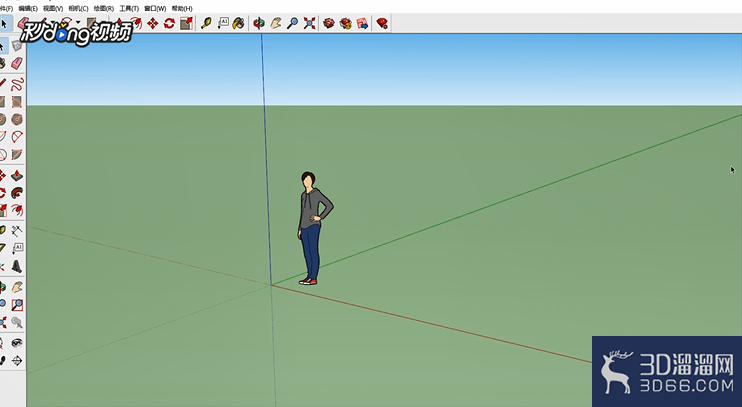Choose the Zoom Window tool

pyautogui.click(x=17, y=305)
